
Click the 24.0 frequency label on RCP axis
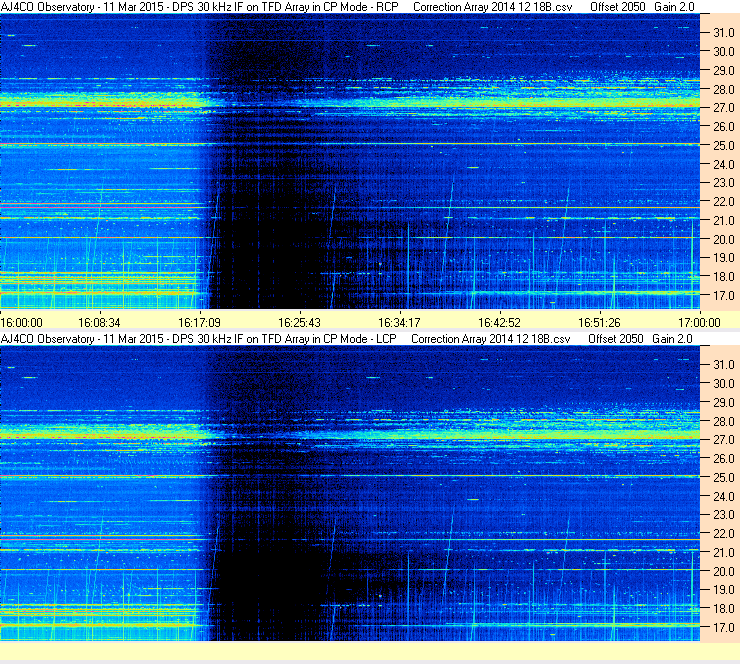[x=724, y=165]
